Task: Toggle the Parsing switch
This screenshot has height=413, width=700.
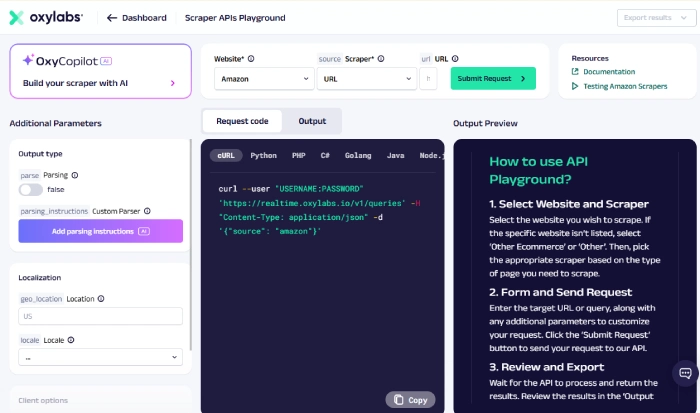Action: 30,190
